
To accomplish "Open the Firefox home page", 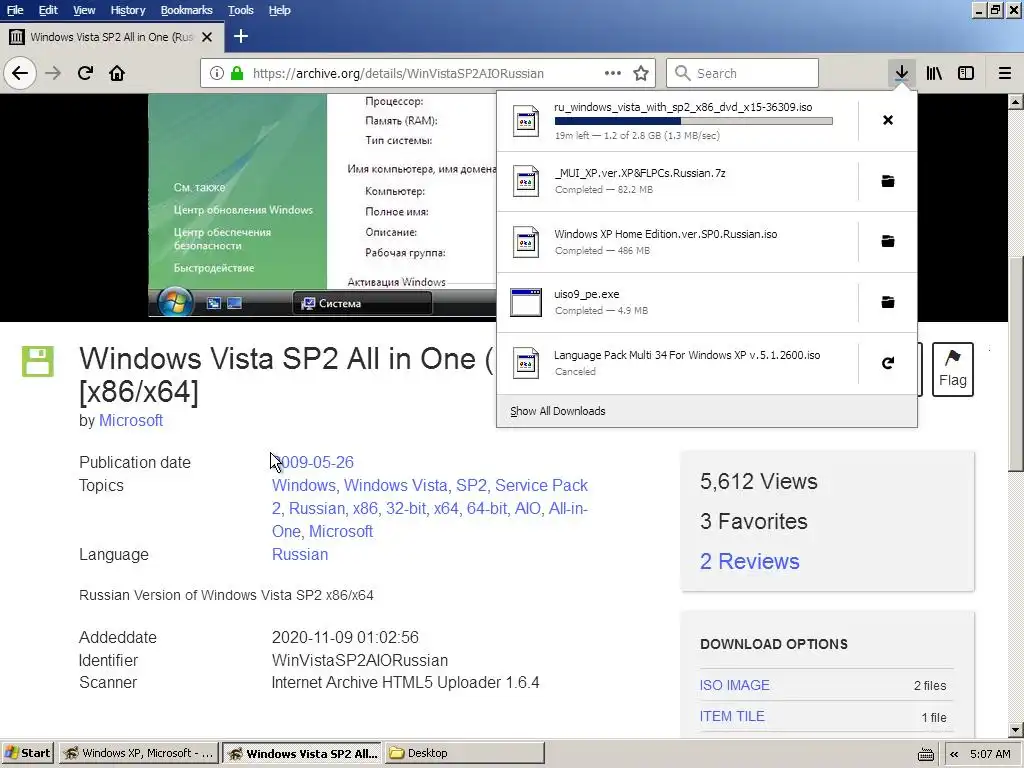I will tap(117, 73).
